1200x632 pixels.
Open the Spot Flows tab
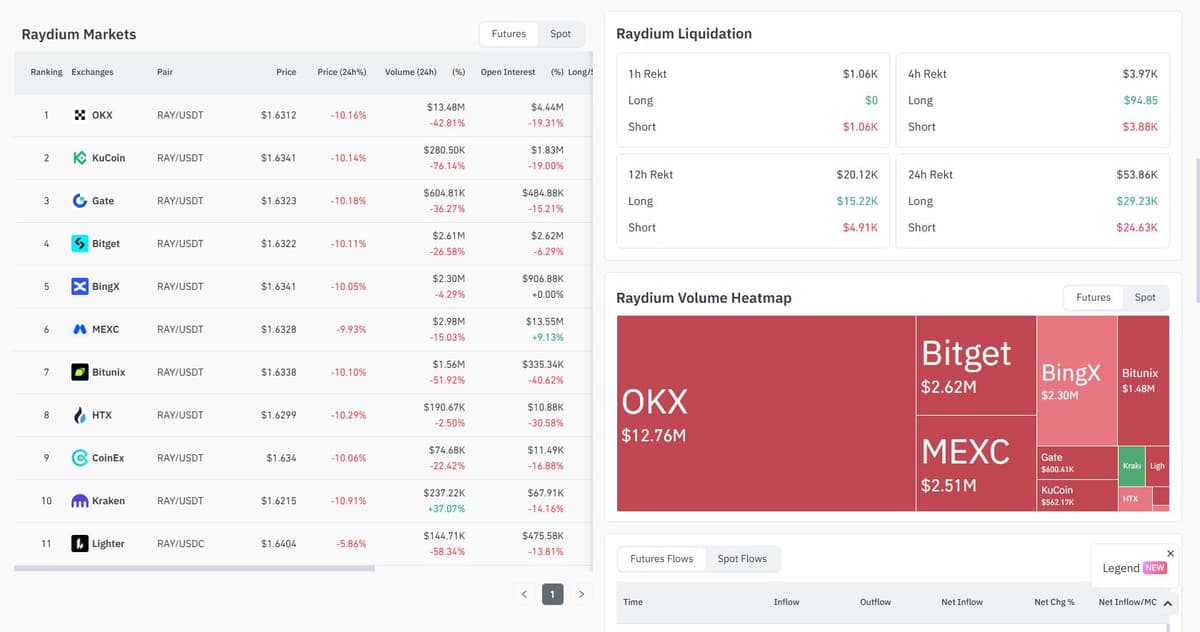click(x=742, y=559)
